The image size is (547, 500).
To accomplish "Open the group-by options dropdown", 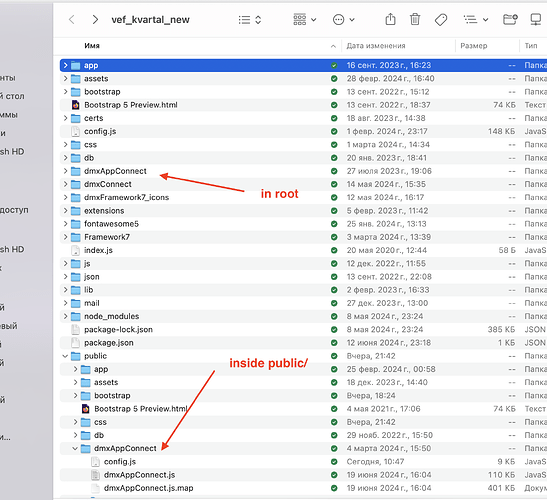I will [x=305, y=20].
